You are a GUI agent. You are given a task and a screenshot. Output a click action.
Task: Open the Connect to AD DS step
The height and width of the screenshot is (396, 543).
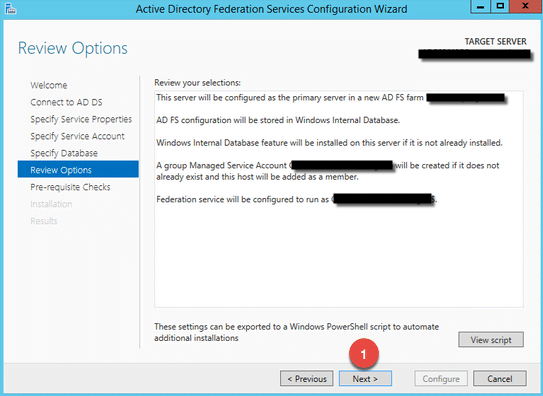(66, 102)
